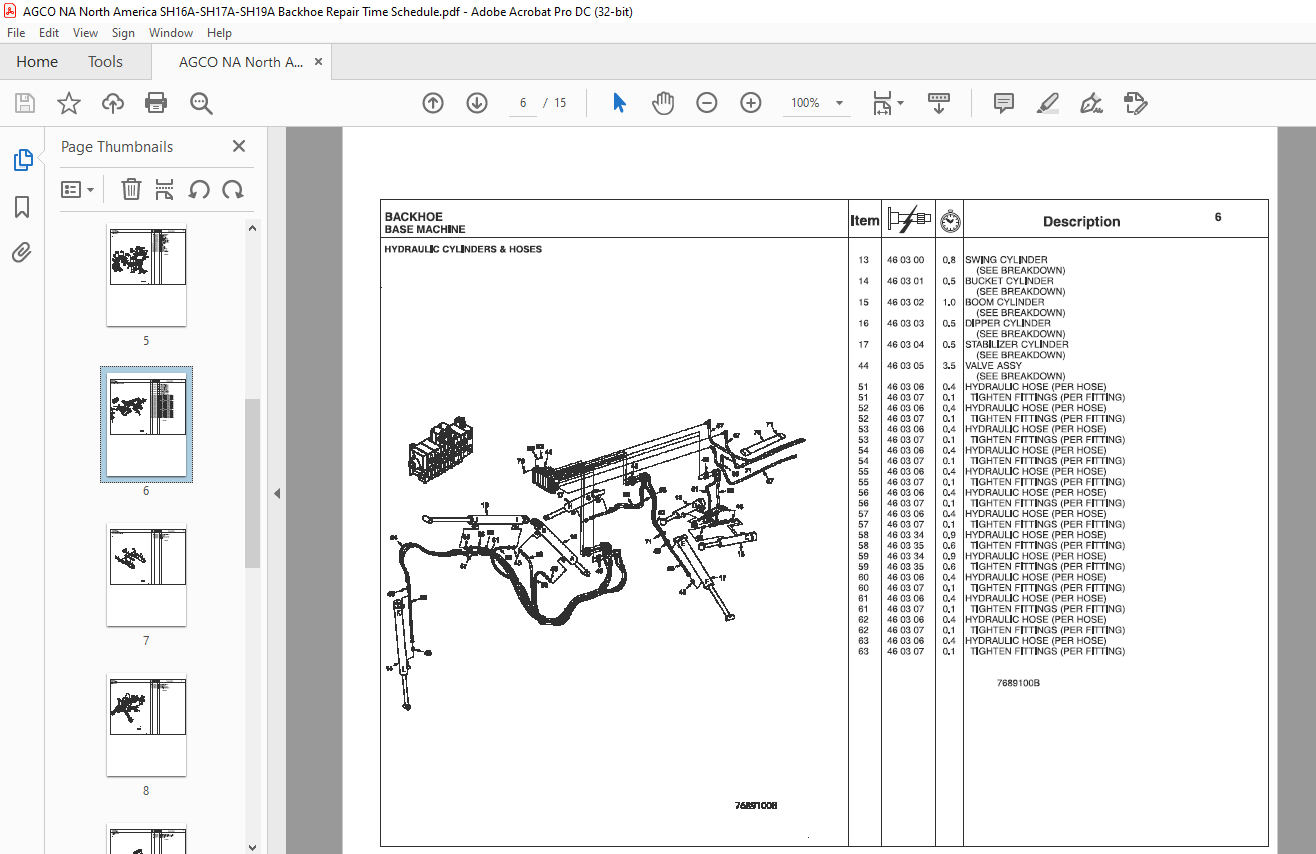Open the Bookmarks sidebar panel icon
Screen dimensions: 1316x854
[22, 207]
